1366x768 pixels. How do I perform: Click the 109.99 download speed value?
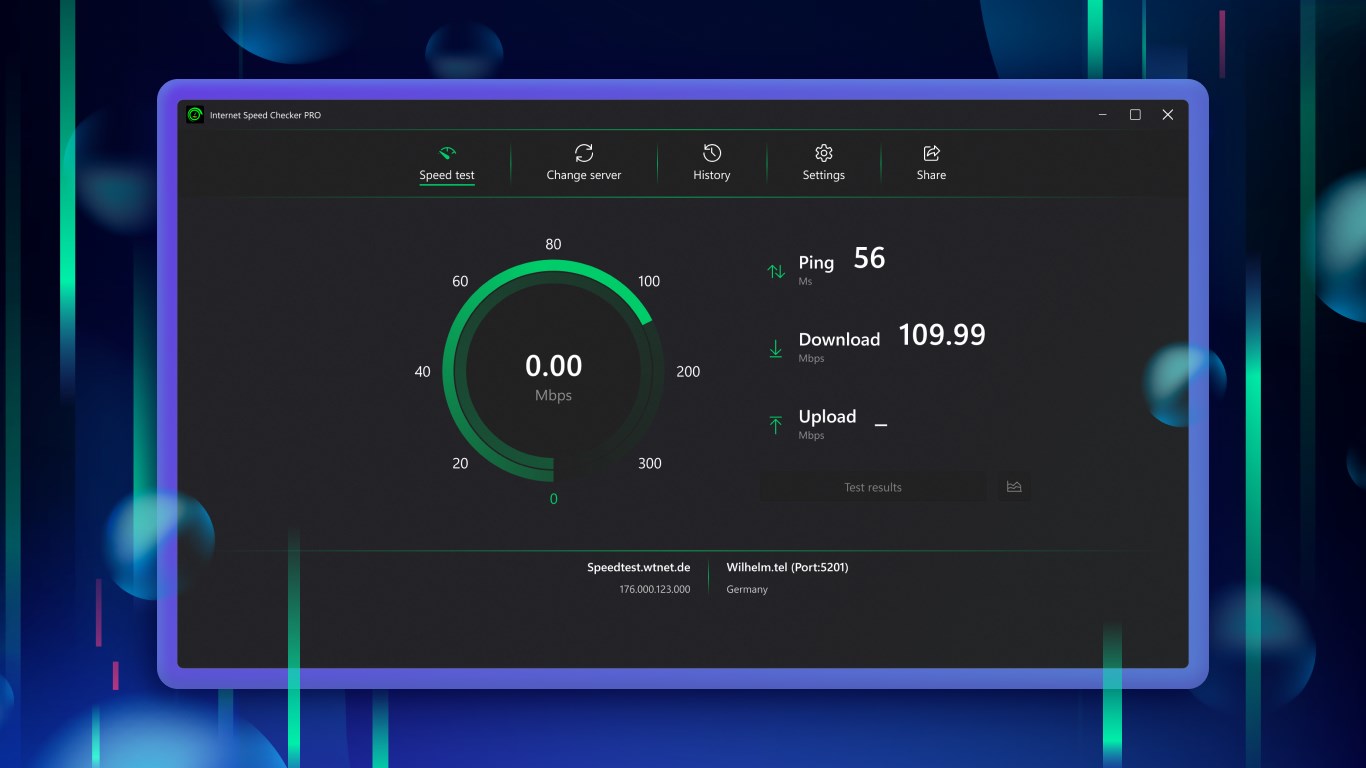point(942,335)
